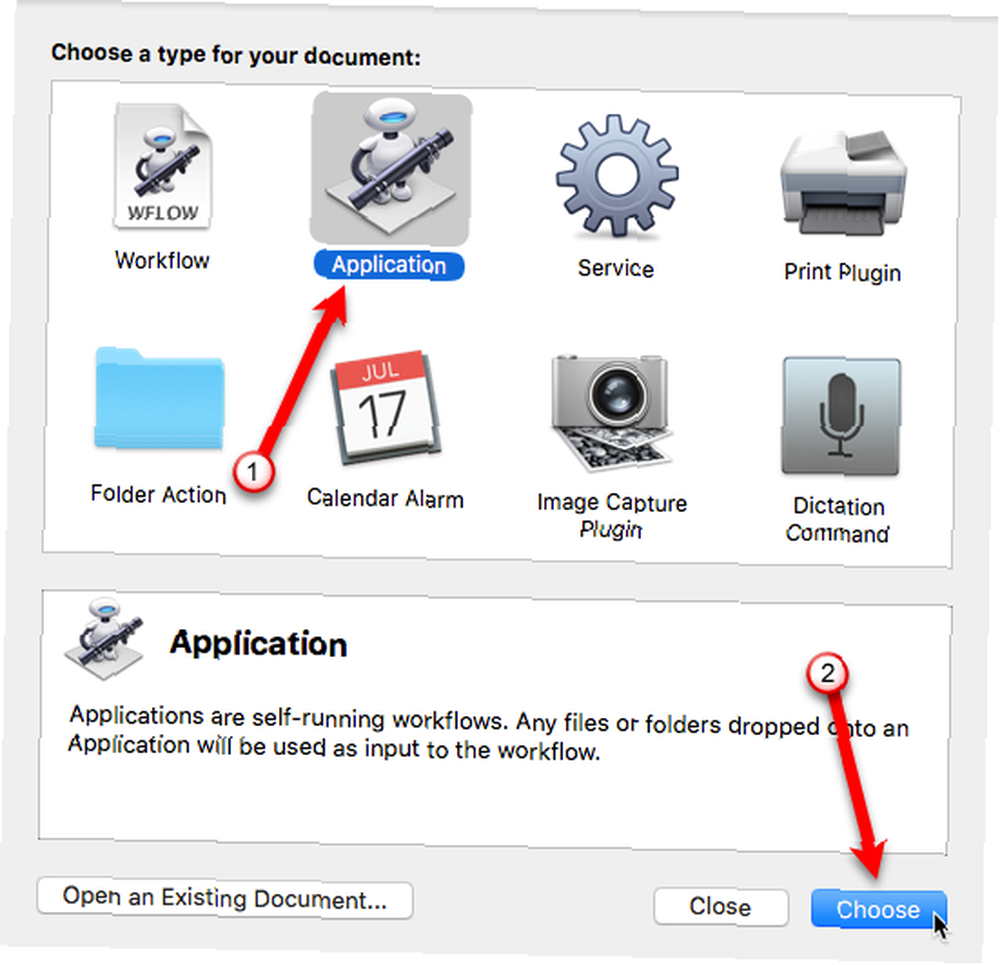Click the Close button
This screenshot has height=965, width=1000.
point(721,906)
